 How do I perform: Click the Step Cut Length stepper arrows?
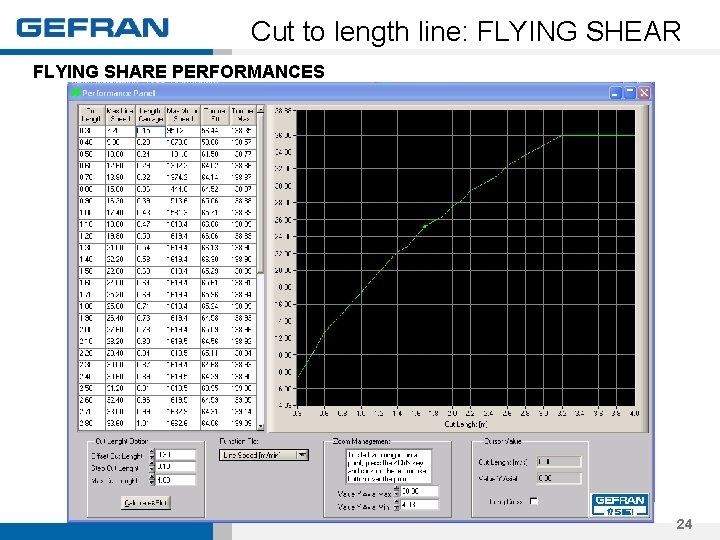pyautogui.click(x=152, y=467)
